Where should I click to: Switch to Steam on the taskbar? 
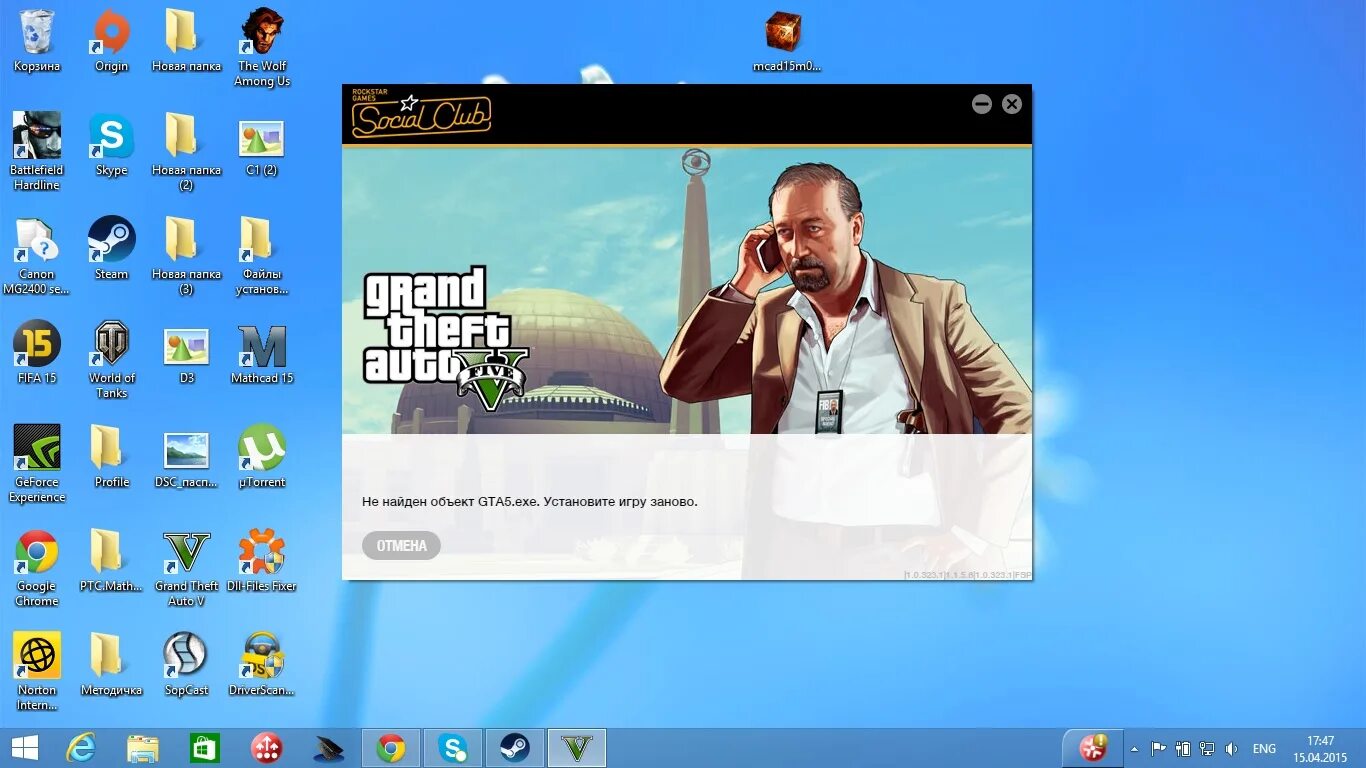pos(515,748)
